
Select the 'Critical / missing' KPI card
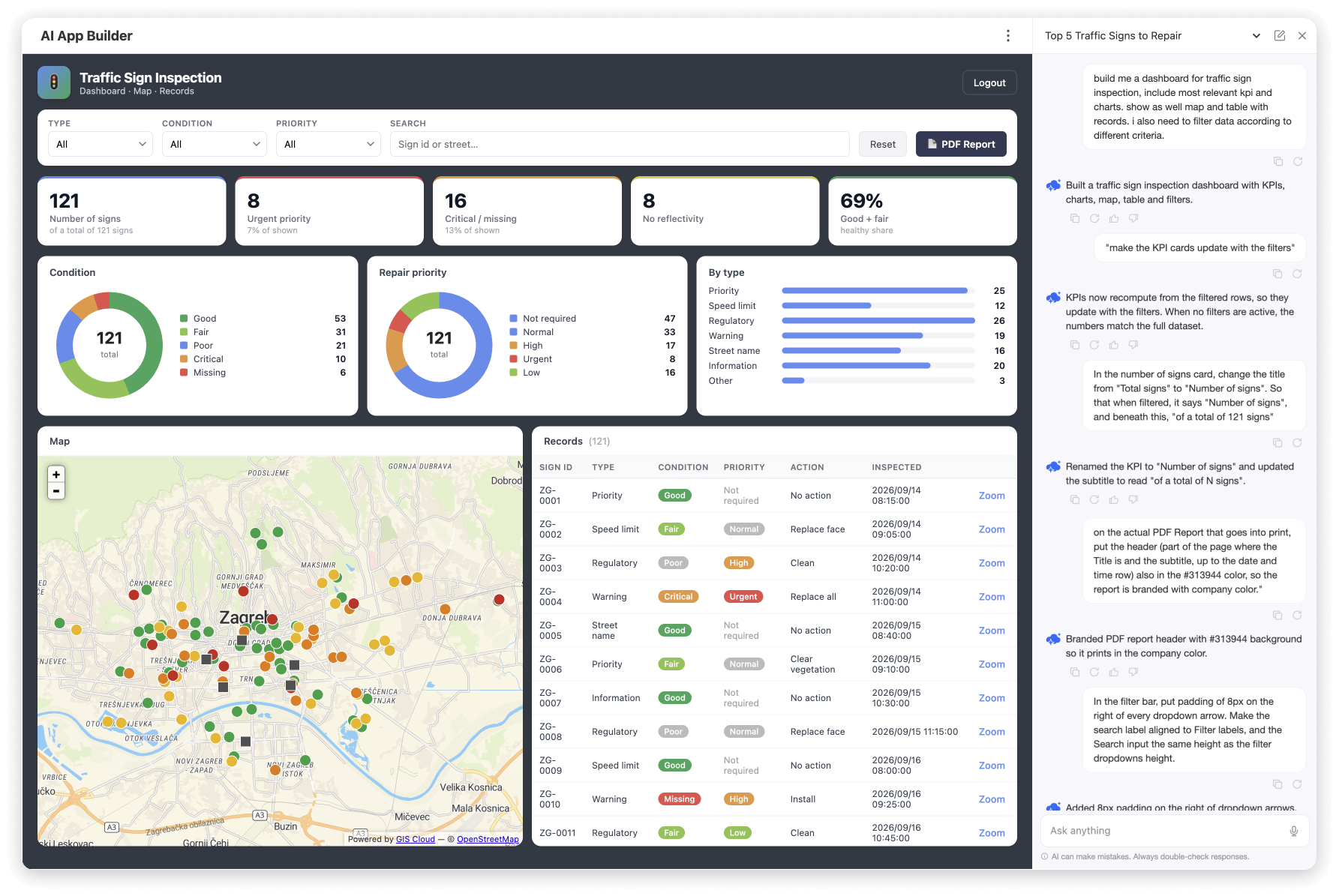pos(527,211)
